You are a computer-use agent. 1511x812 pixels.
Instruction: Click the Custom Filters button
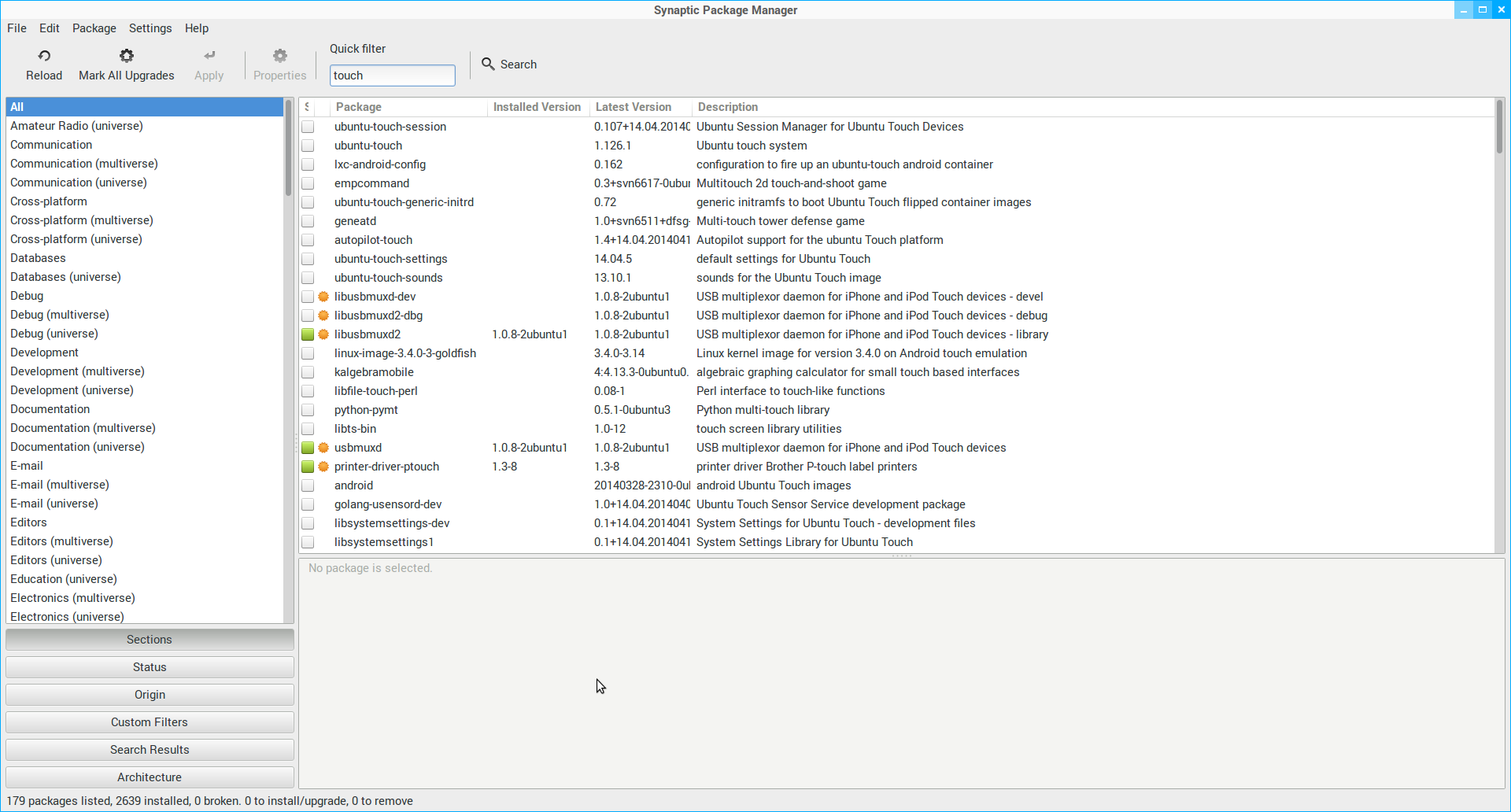150,722
